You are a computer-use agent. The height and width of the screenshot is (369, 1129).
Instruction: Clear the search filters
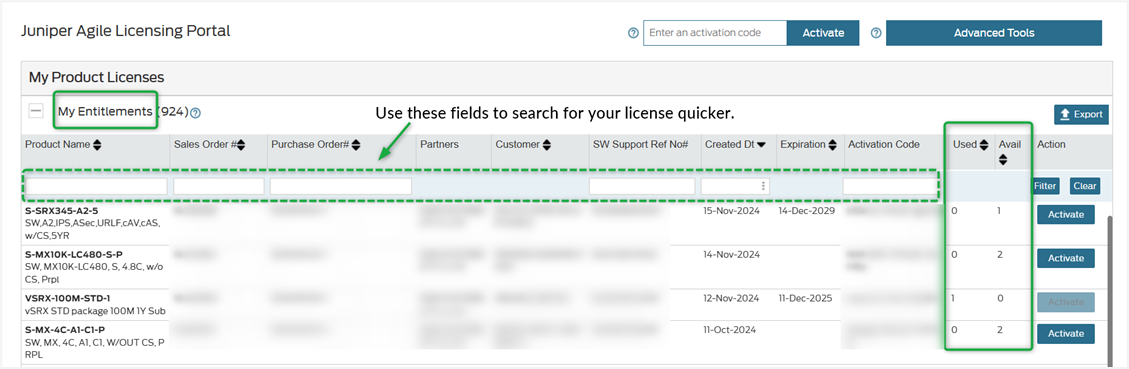(1084, 186)
